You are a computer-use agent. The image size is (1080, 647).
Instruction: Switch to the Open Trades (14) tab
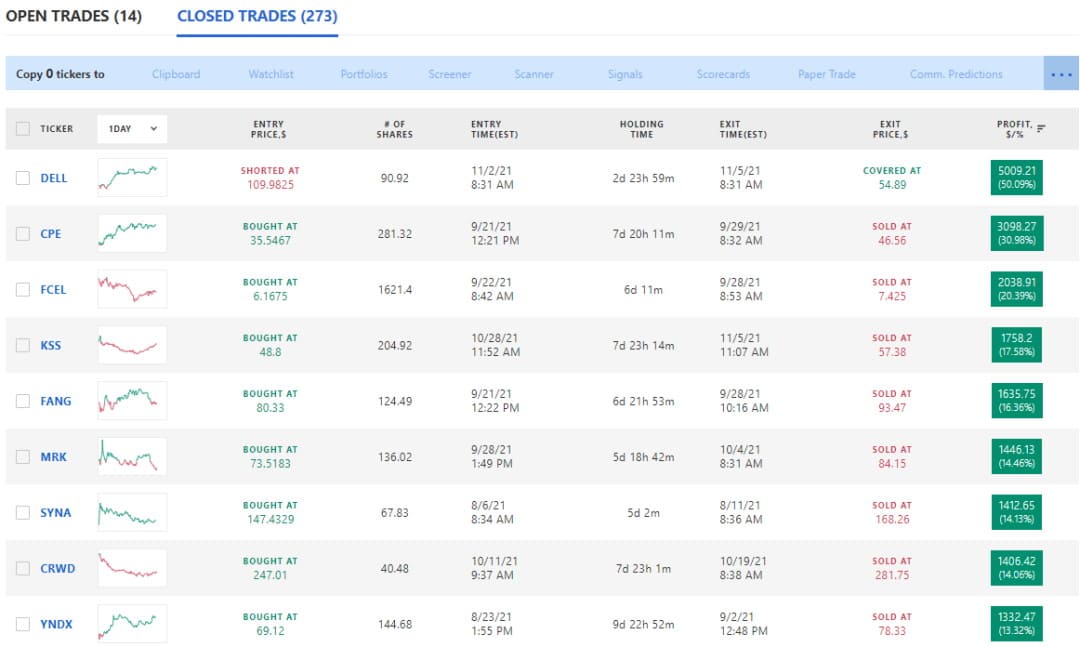[74, 17]
